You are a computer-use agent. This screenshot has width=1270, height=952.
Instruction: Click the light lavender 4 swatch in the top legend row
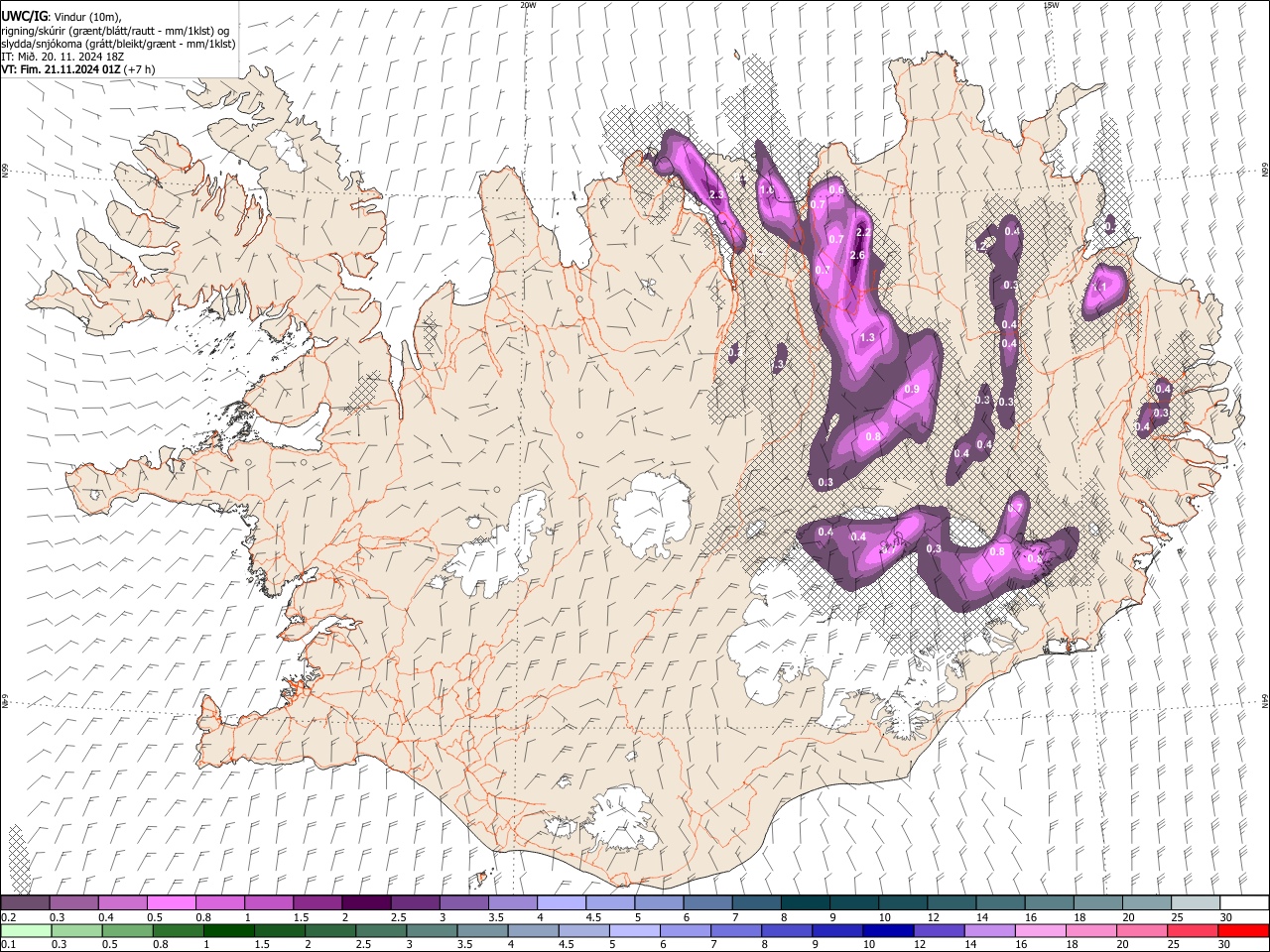pyautogui.click(x=562, y=902)
